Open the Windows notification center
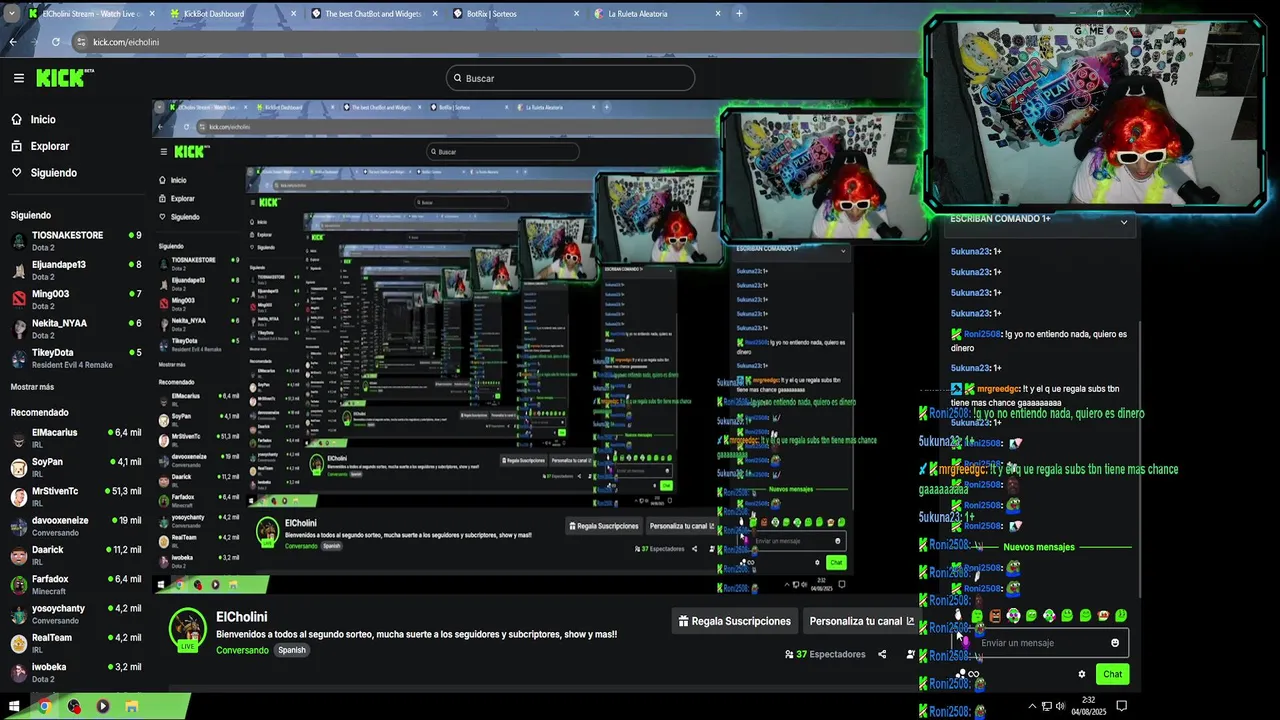 coord(1122,706)
